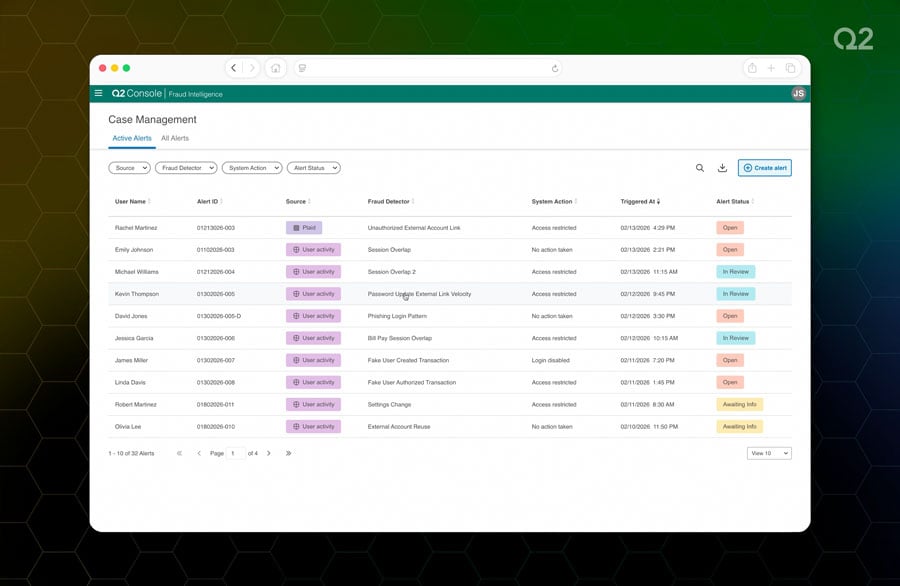900x586 pixels.
Task: Click the browser back arrow
Action: 234,68
